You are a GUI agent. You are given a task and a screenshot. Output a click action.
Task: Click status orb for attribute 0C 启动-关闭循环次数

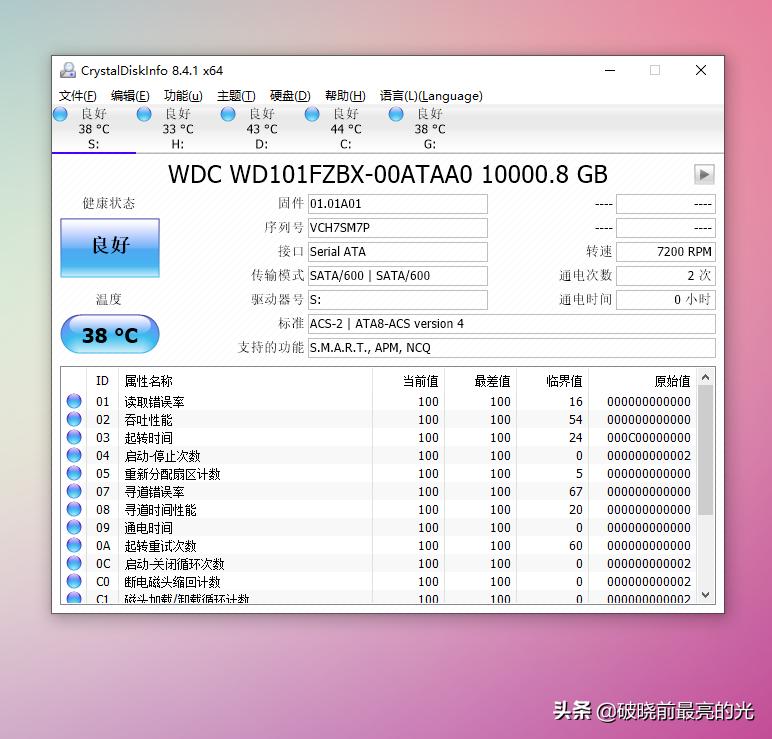coord(74,563)
